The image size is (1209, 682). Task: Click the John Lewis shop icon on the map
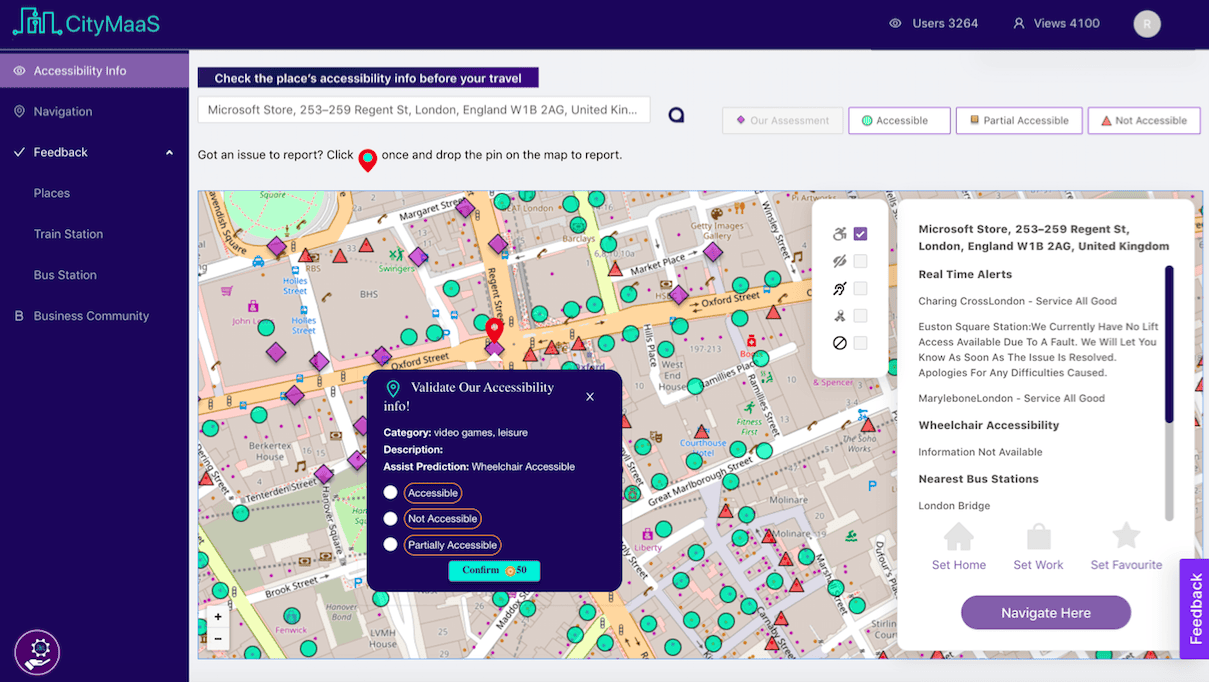tap(252, 306)
